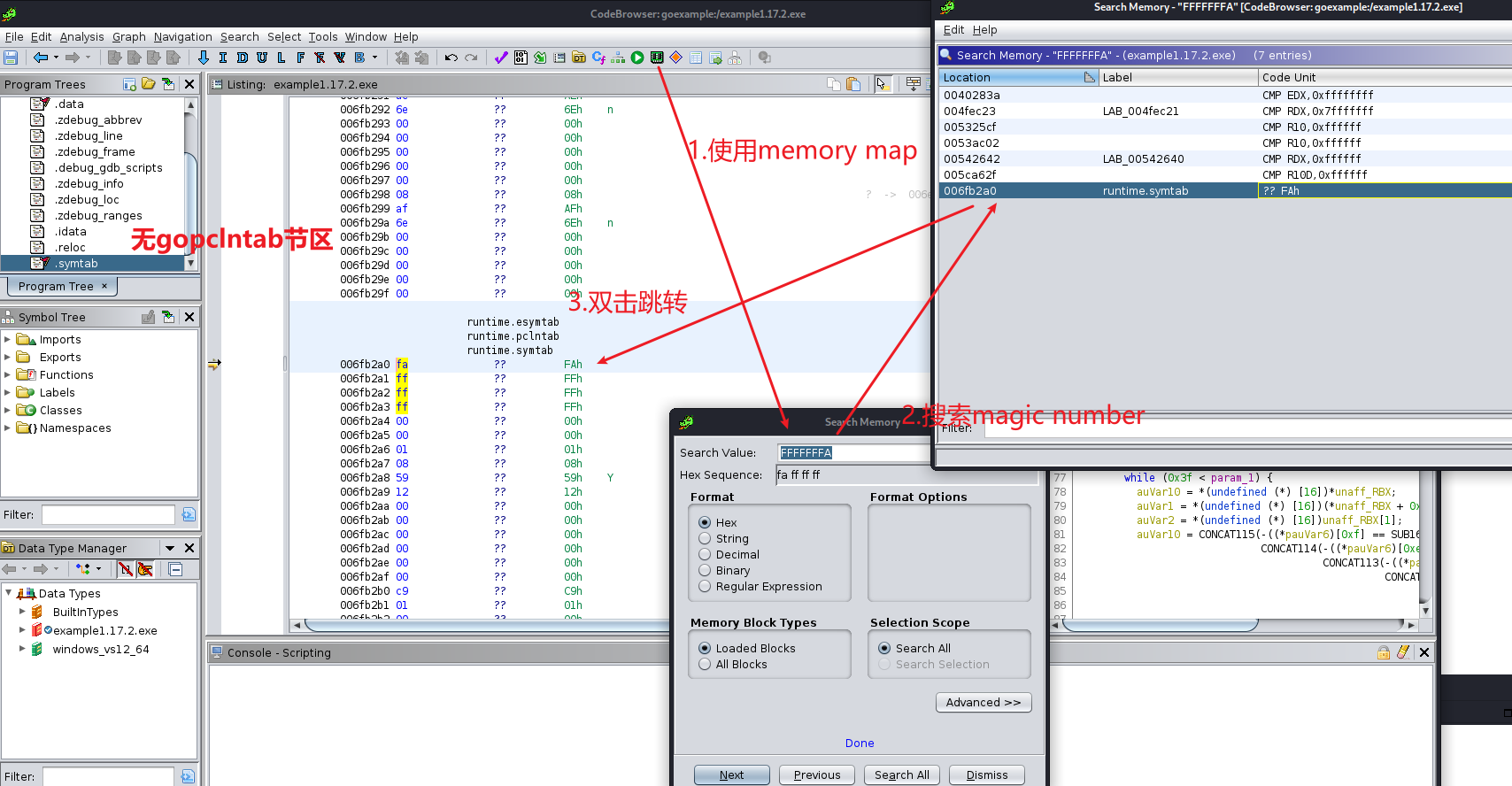Click the Undo arrow in the toolbar
Image resolution: width=1512 pixels, height=786 pixels.
451,58
